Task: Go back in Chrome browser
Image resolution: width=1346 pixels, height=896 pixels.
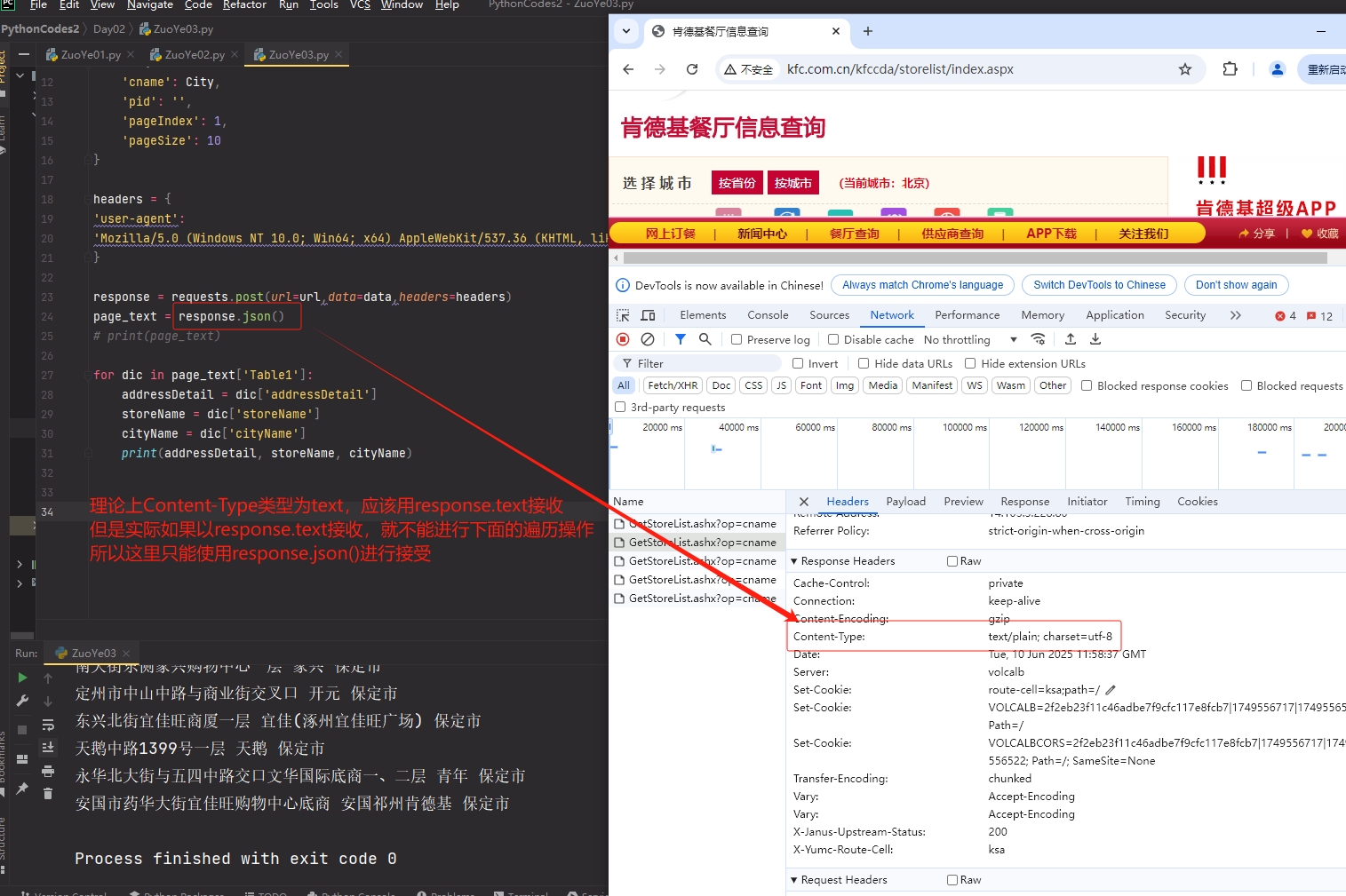Action: click(x=628, y=69)
